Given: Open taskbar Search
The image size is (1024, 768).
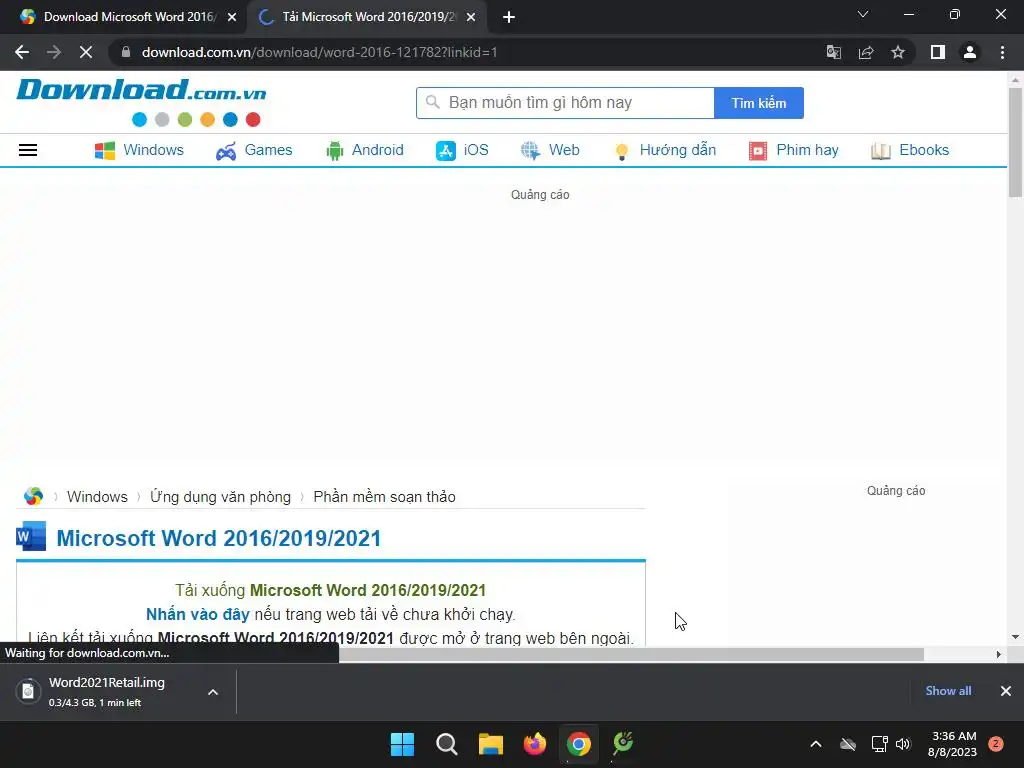Looking at the screenshot, I should point(447,744).
